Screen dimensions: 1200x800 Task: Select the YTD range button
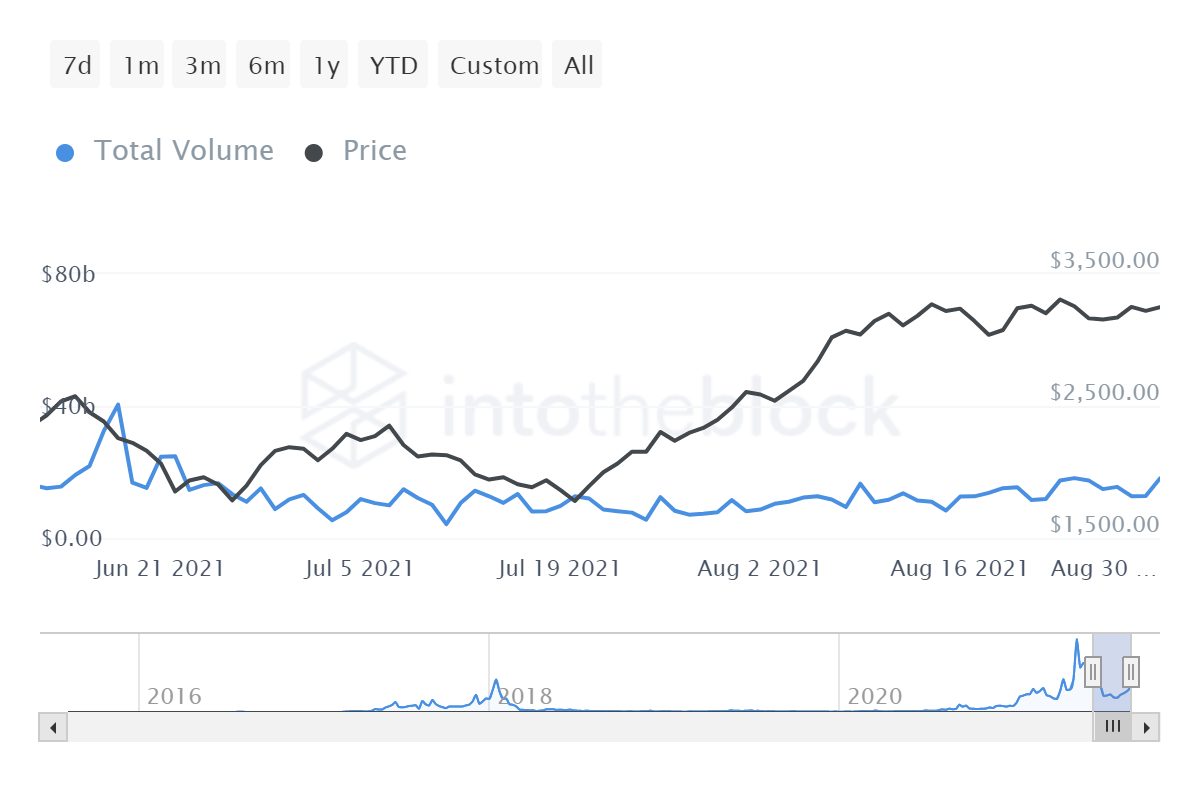click(x=393, y=65)
